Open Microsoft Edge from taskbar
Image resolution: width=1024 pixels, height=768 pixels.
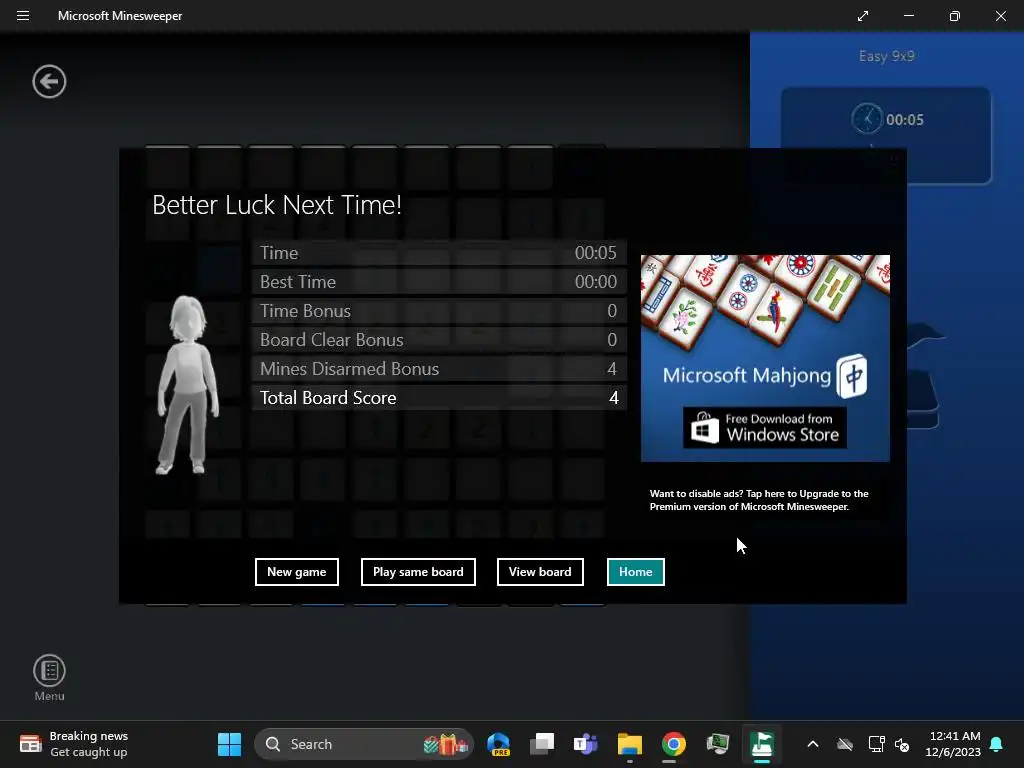(498, 744)
